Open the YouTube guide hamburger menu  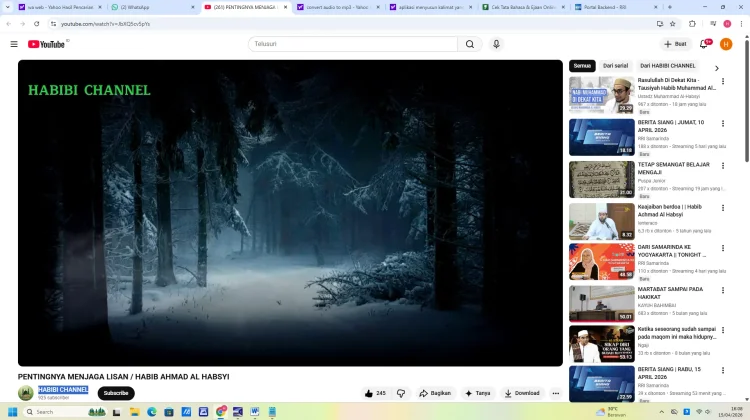pos(14,44)
